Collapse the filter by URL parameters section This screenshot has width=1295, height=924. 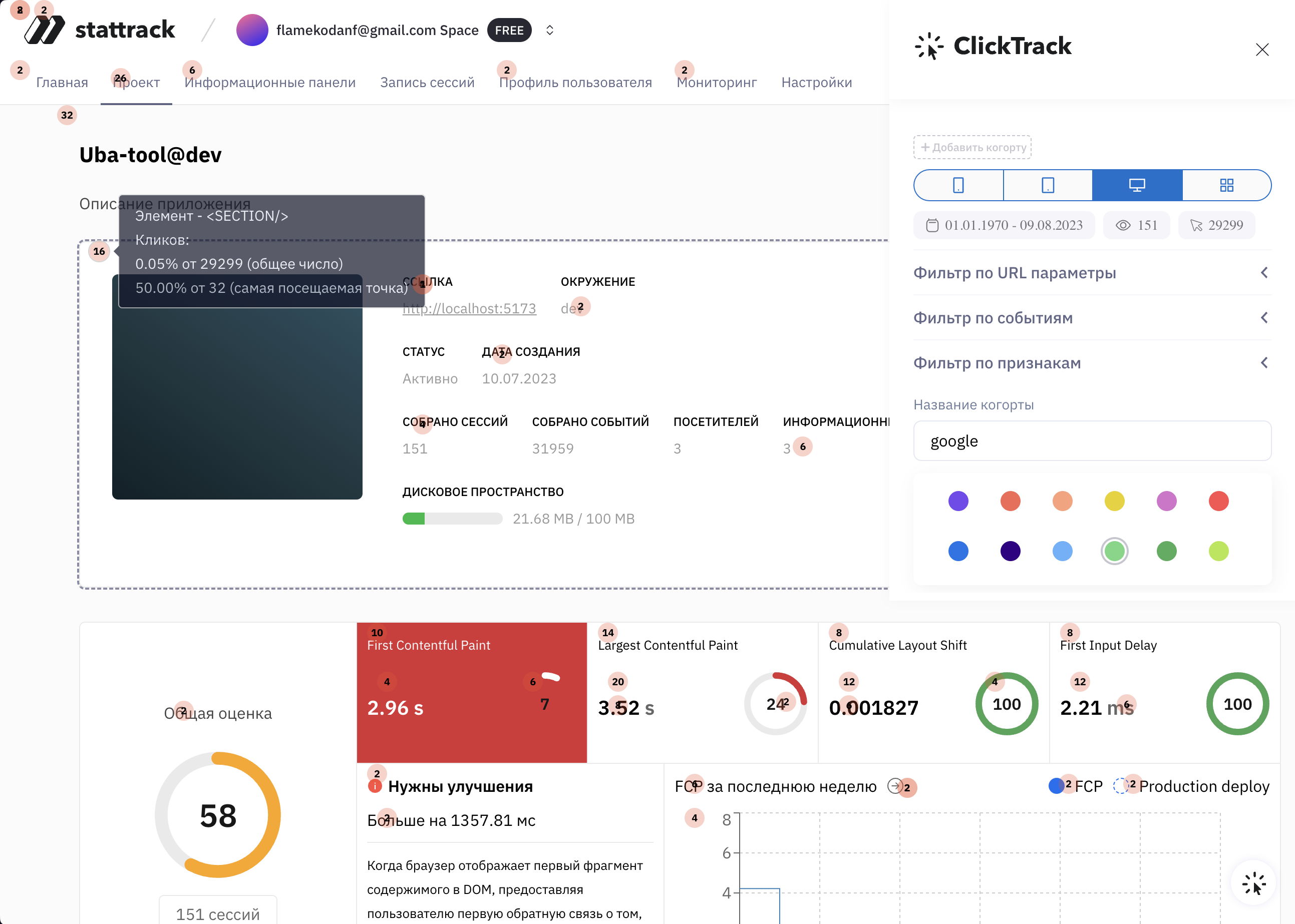tap(1264, 272)
